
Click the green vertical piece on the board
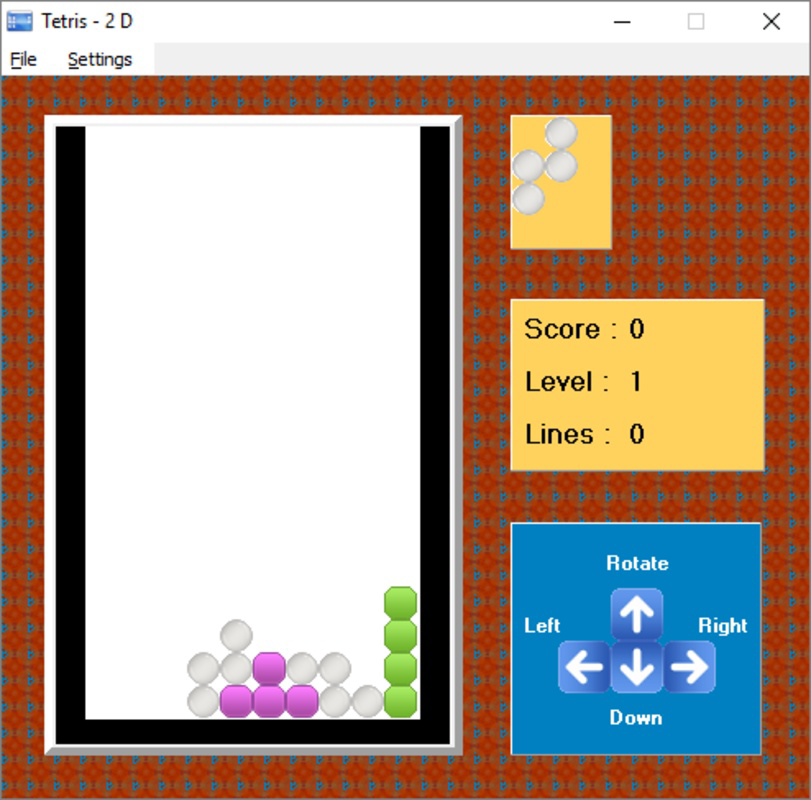[400, 652]
